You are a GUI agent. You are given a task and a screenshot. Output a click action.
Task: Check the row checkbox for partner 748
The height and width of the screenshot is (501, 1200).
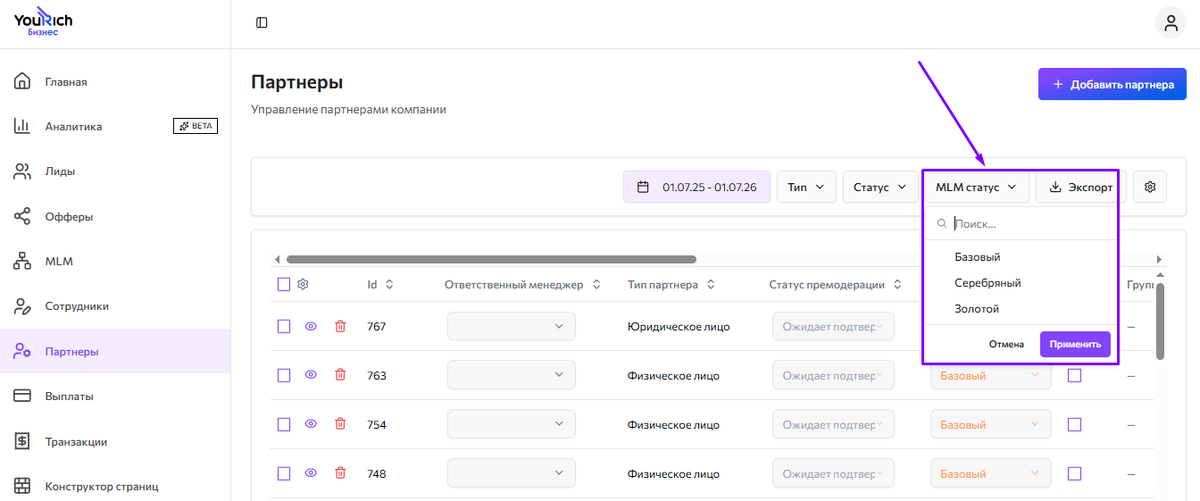click(x=284, y=473)
